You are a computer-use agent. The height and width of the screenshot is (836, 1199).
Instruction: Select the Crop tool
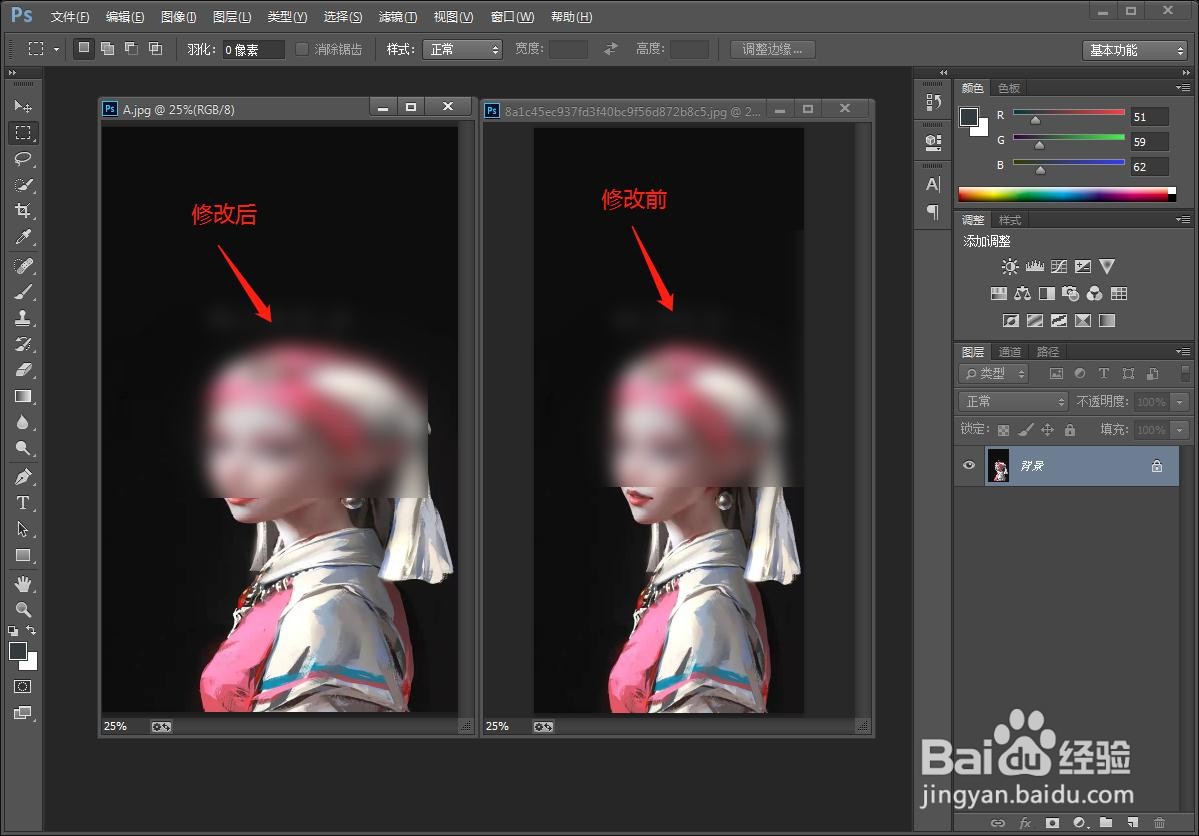pyautogui.click(x=23, y=210)
